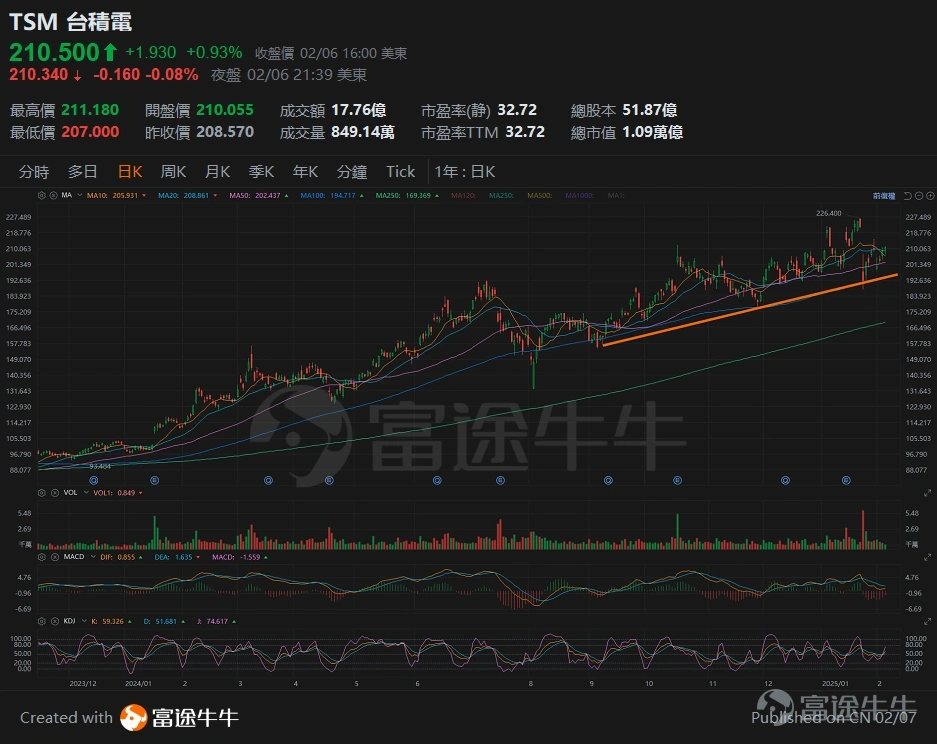Select the 日K daily chart tab
The width and height of the screenshot is (937, 744).
(x=130, y=172)
